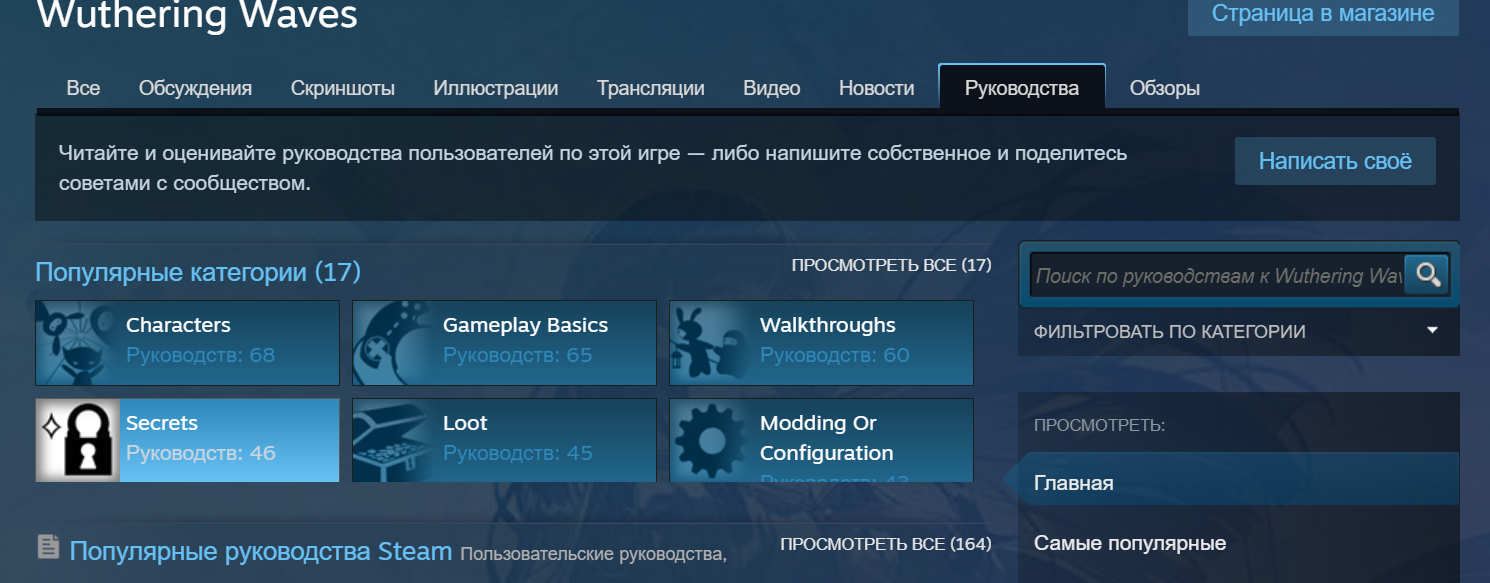Viewport: 1490px width, 583px height.
Task: Click the Руководств: 46 count text
Action: point(201,453)
